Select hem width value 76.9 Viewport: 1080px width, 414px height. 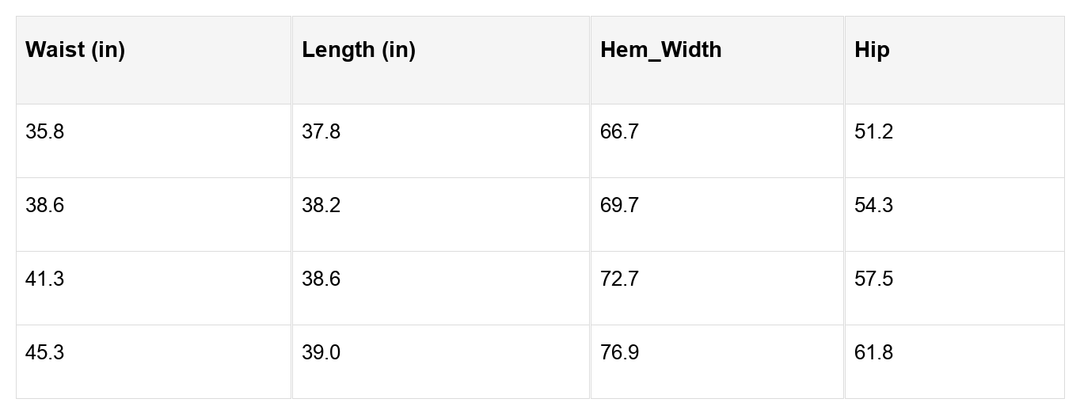[x=619, y=353]
